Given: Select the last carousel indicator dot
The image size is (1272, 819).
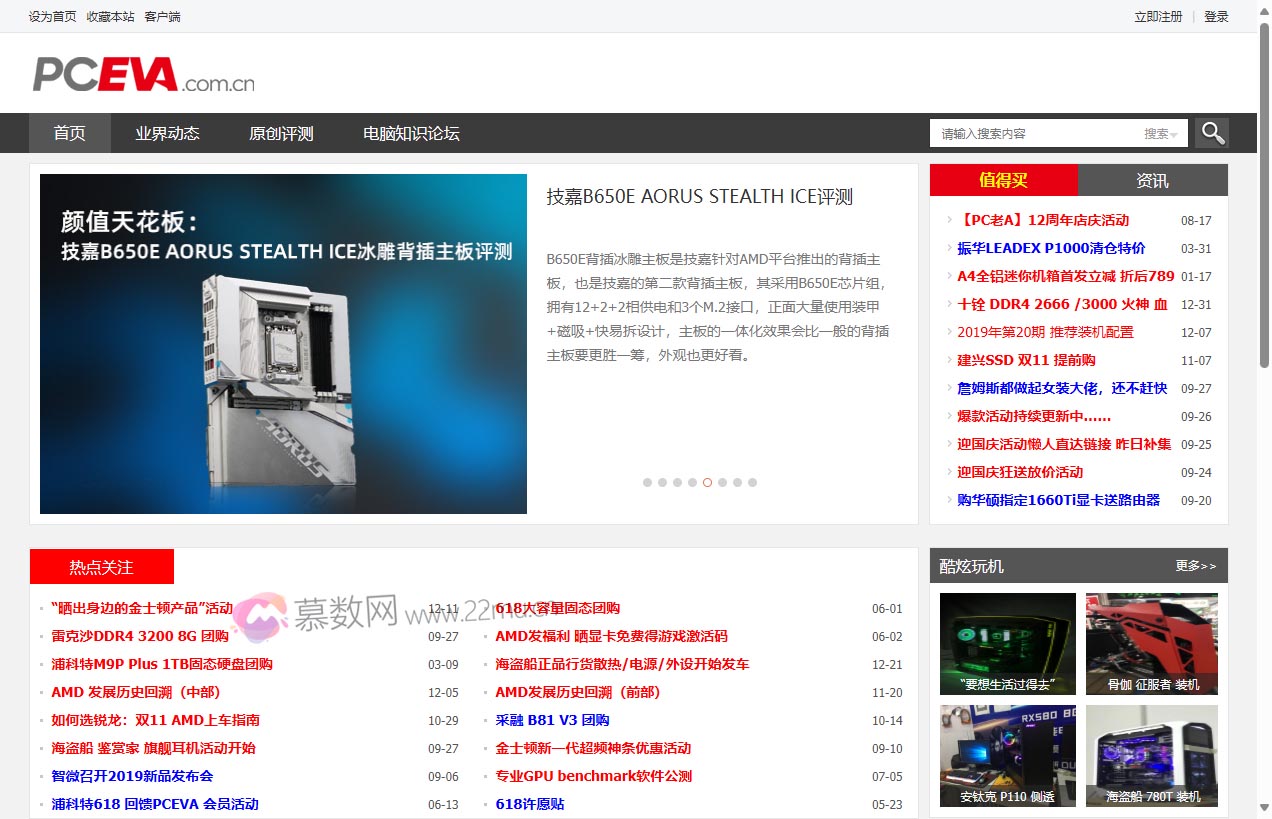Looking at the screenshot, I should point(752,482).
